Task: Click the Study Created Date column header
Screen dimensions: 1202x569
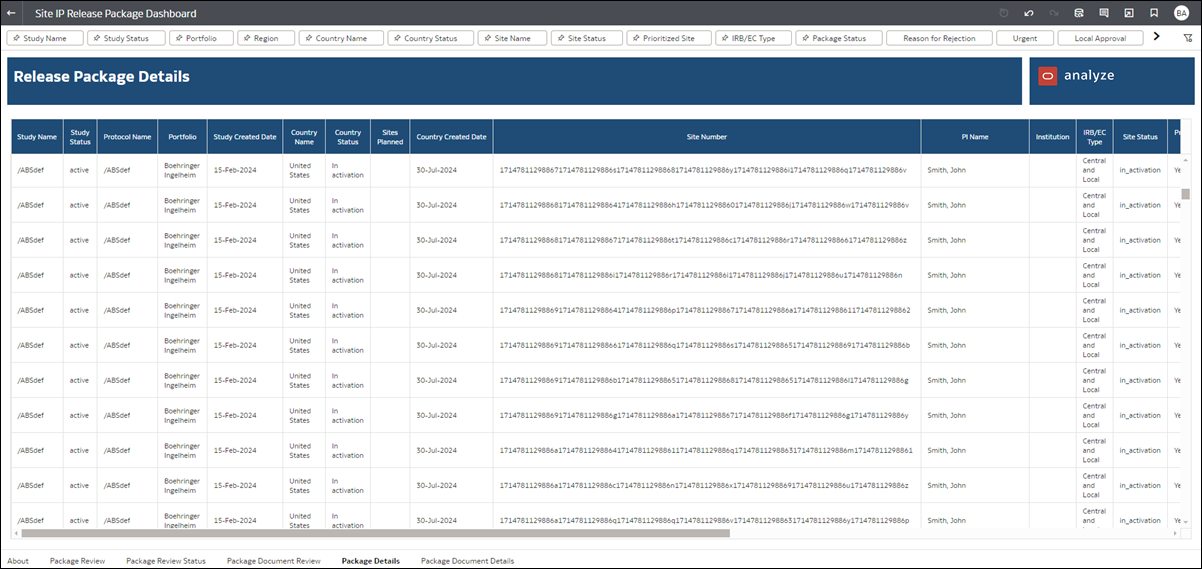Action: tap(245, 137)
